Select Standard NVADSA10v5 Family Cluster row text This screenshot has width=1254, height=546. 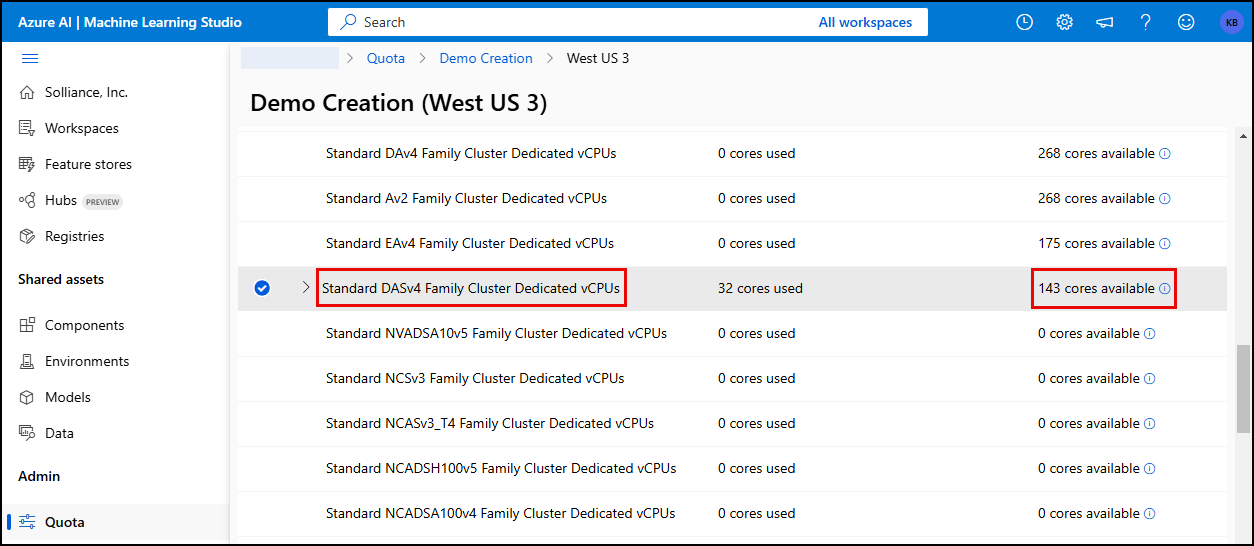[x=496, y=334]
